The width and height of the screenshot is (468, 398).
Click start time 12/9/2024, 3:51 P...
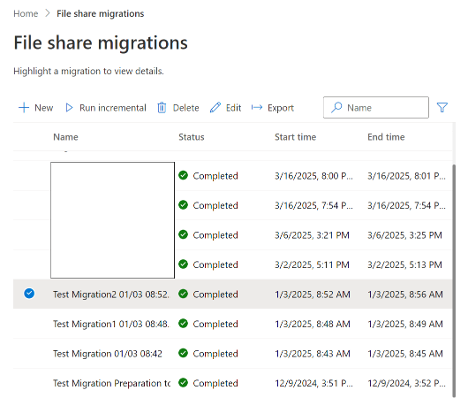(x=314, y=383)
